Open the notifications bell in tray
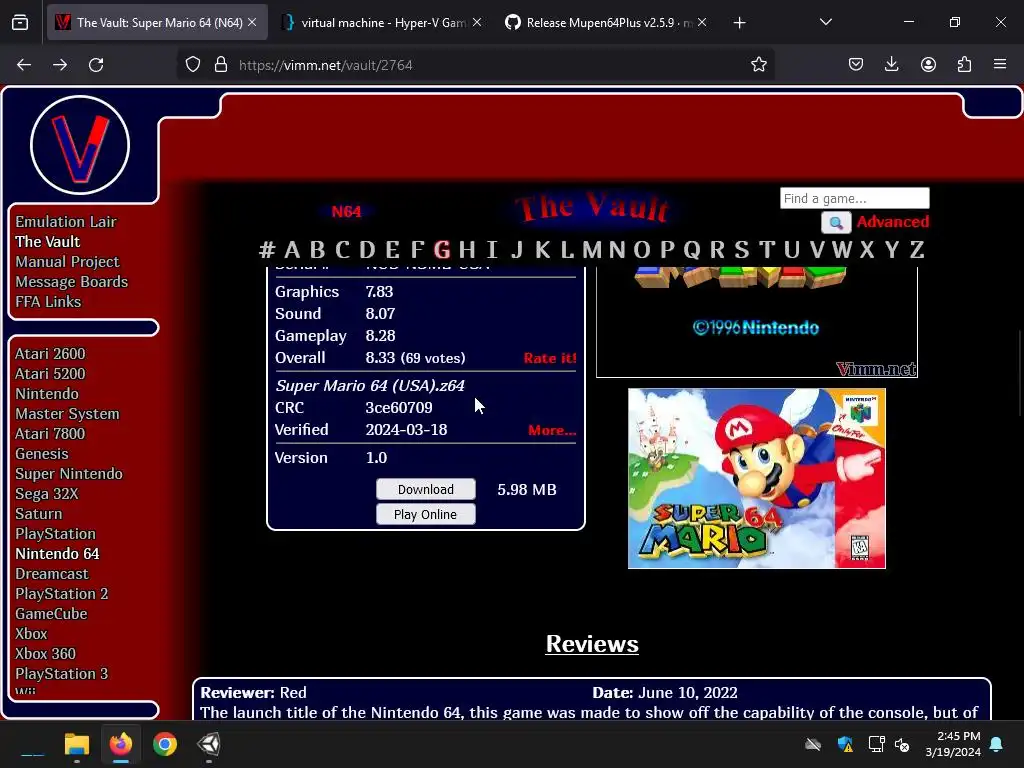The width and height of the screenshot is (1024, 768). coord(997,744)
